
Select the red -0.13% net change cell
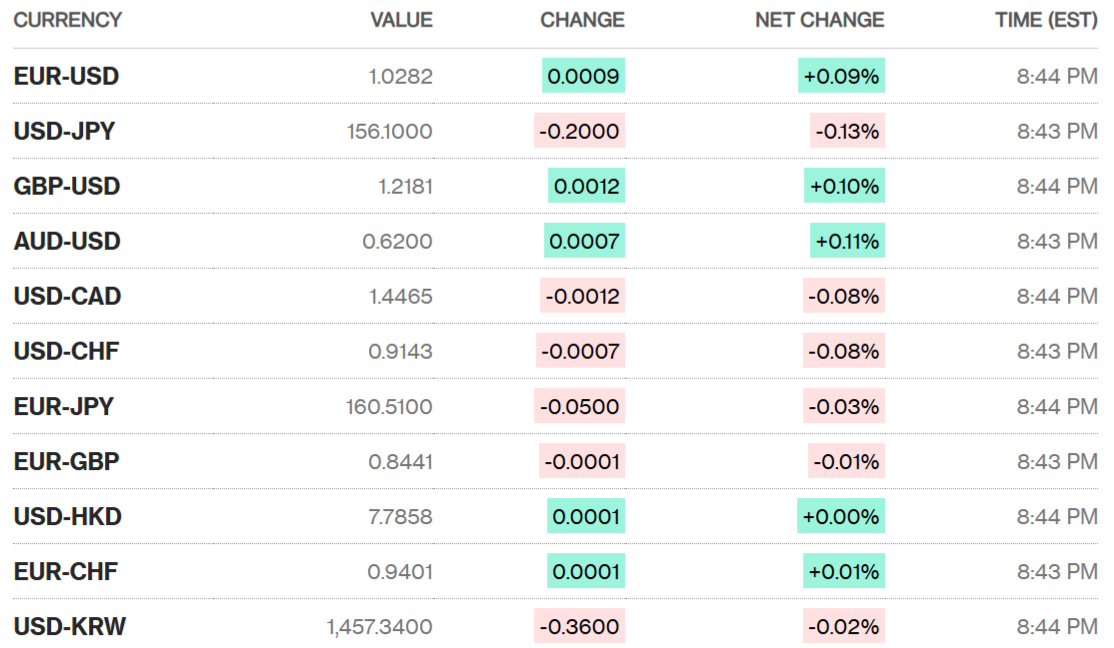point(847,131)
